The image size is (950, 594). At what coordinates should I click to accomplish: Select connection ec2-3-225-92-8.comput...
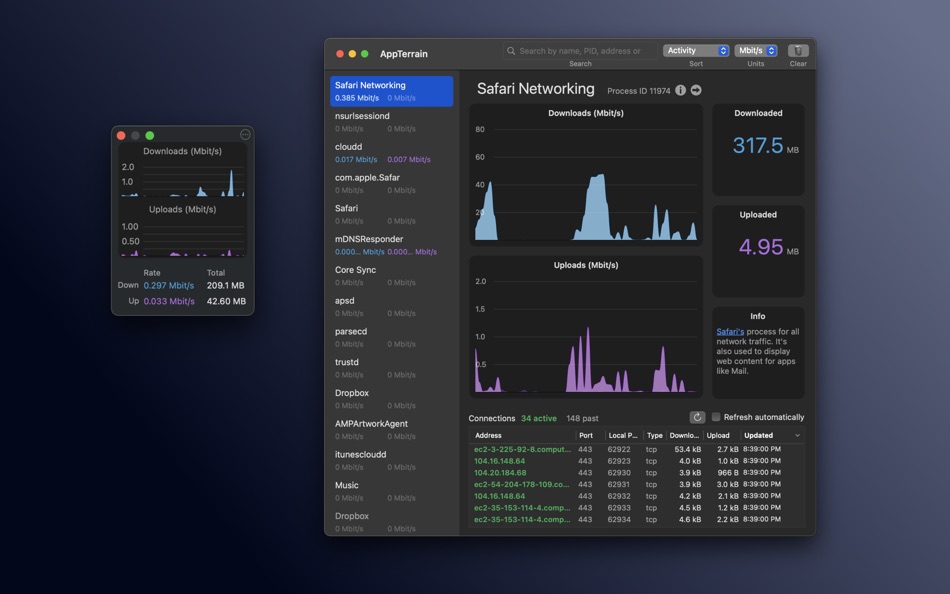(636, 449)
